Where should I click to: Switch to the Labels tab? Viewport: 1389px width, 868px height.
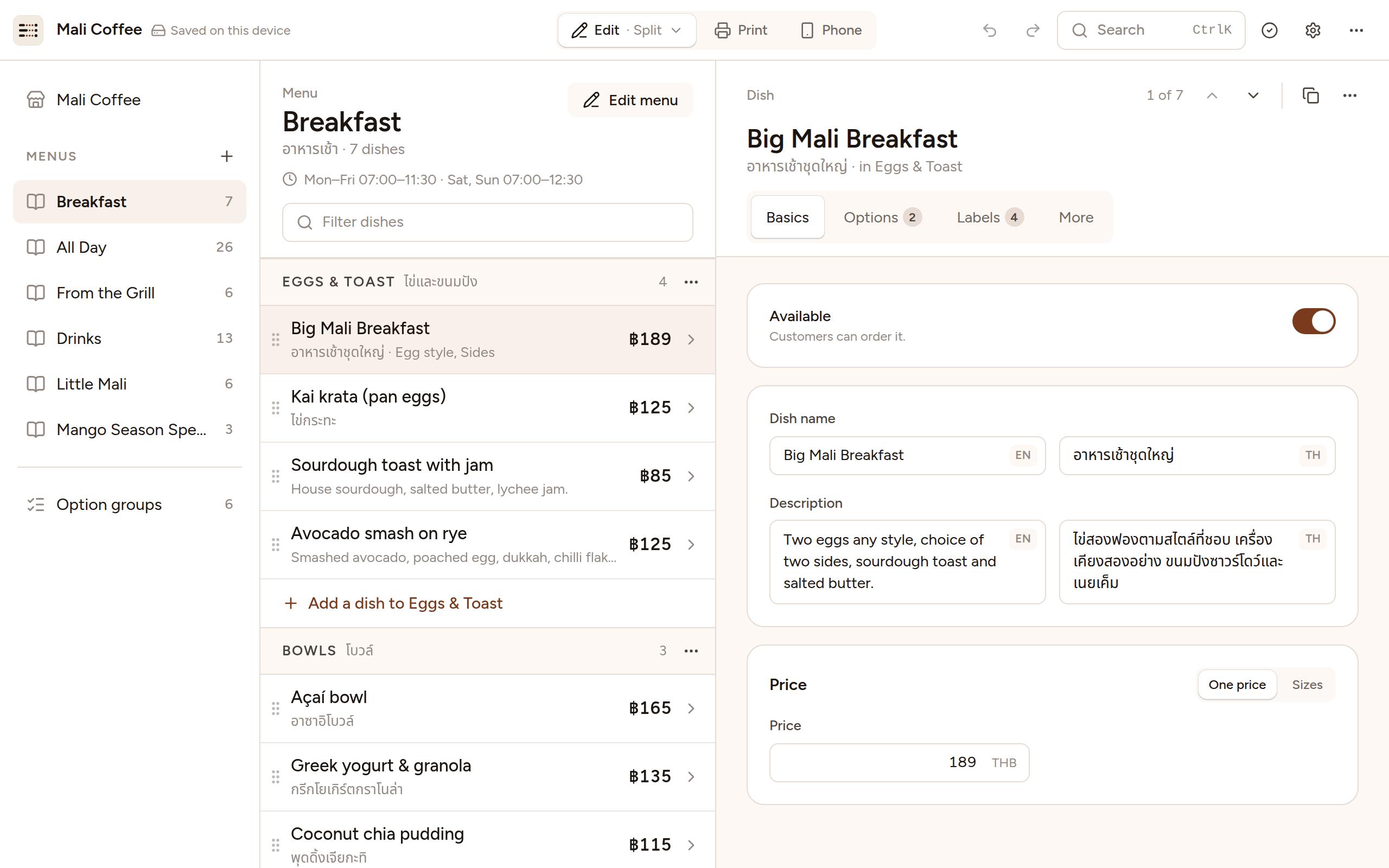click(990, 217)
